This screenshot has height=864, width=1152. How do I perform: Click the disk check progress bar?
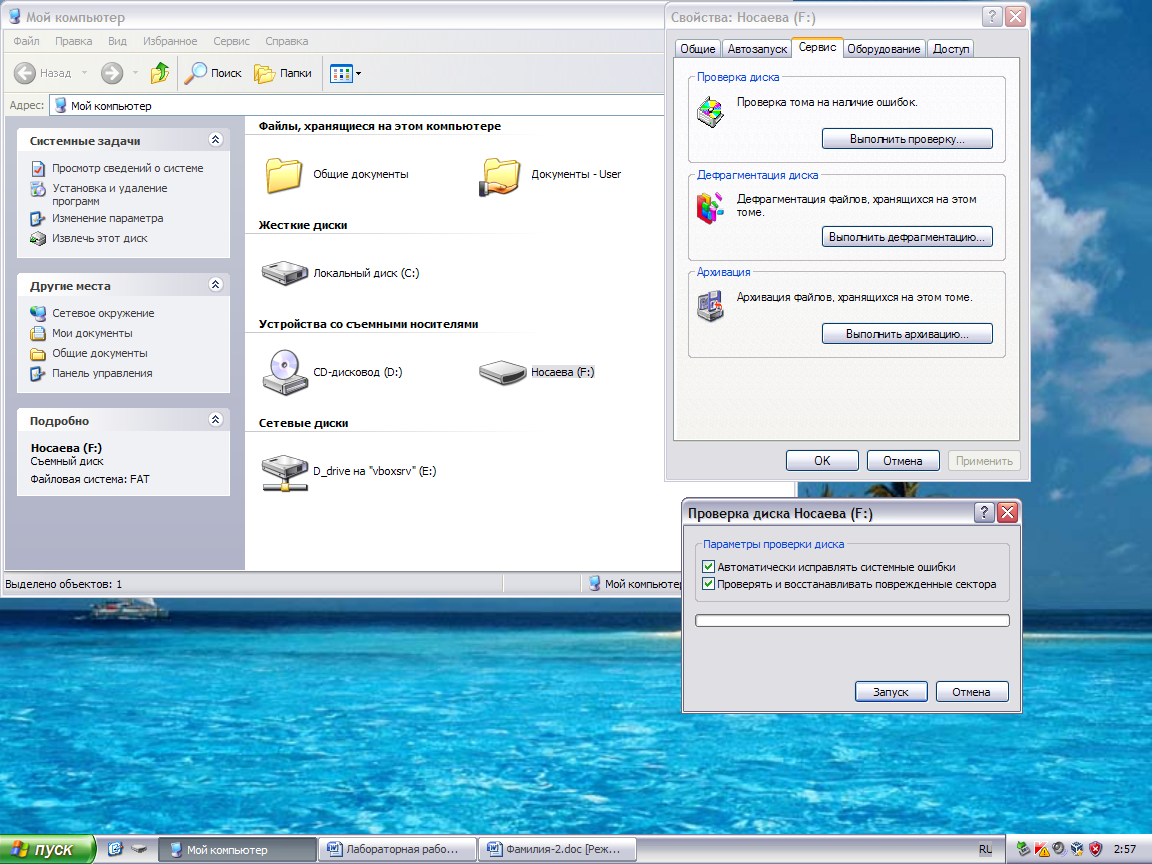point(852,621)
